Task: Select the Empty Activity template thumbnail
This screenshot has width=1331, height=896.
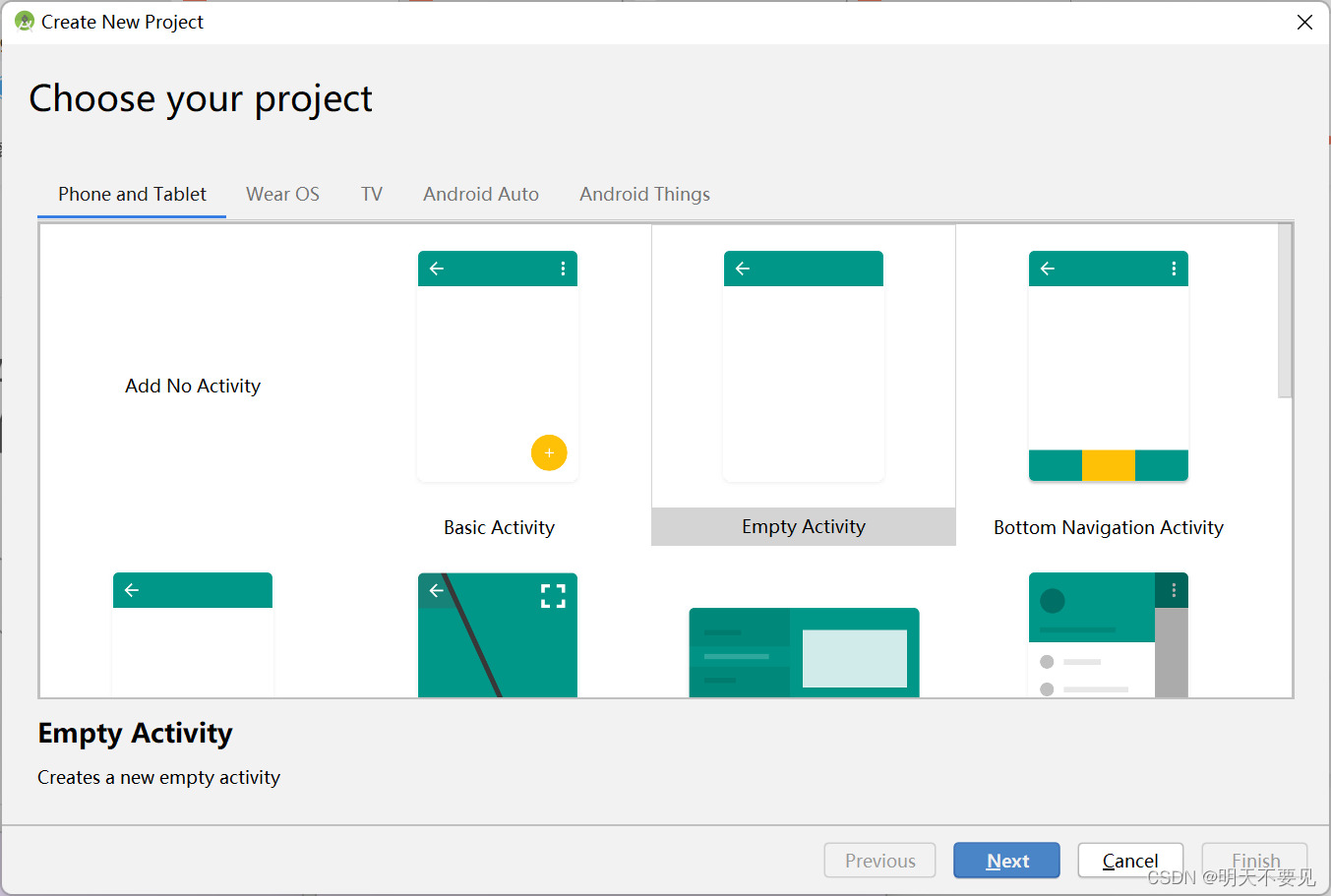Action: coord(804,366)
